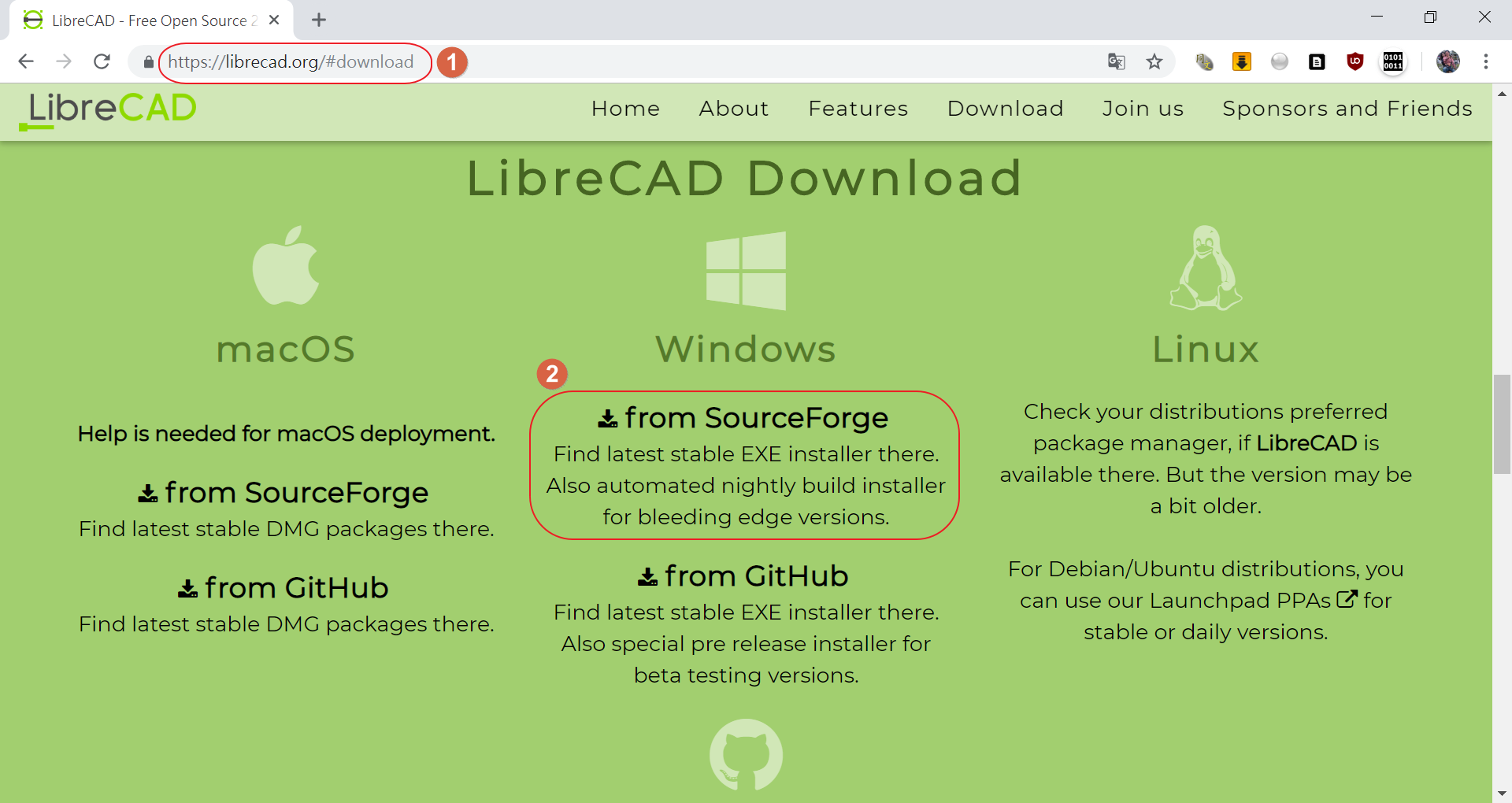Click the browser back arrow

coord(26,61)
